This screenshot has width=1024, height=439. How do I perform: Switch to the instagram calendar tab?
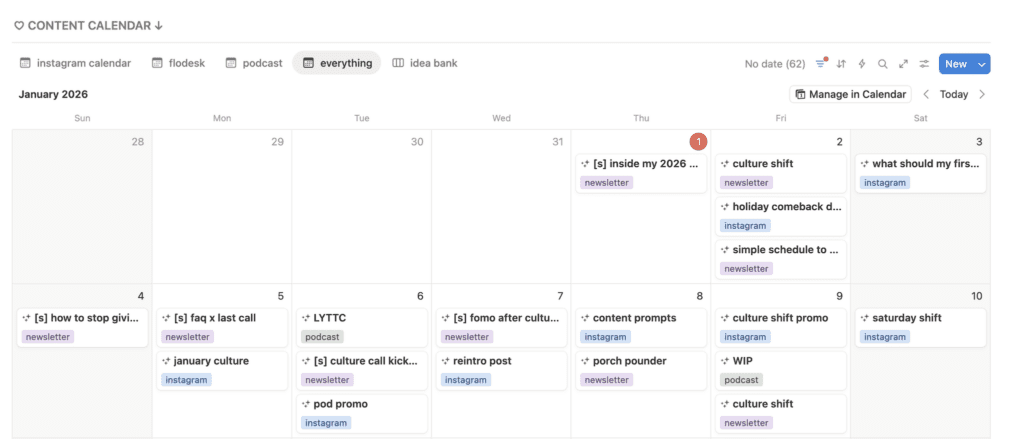pyautogui.click(x=75, y=63)
